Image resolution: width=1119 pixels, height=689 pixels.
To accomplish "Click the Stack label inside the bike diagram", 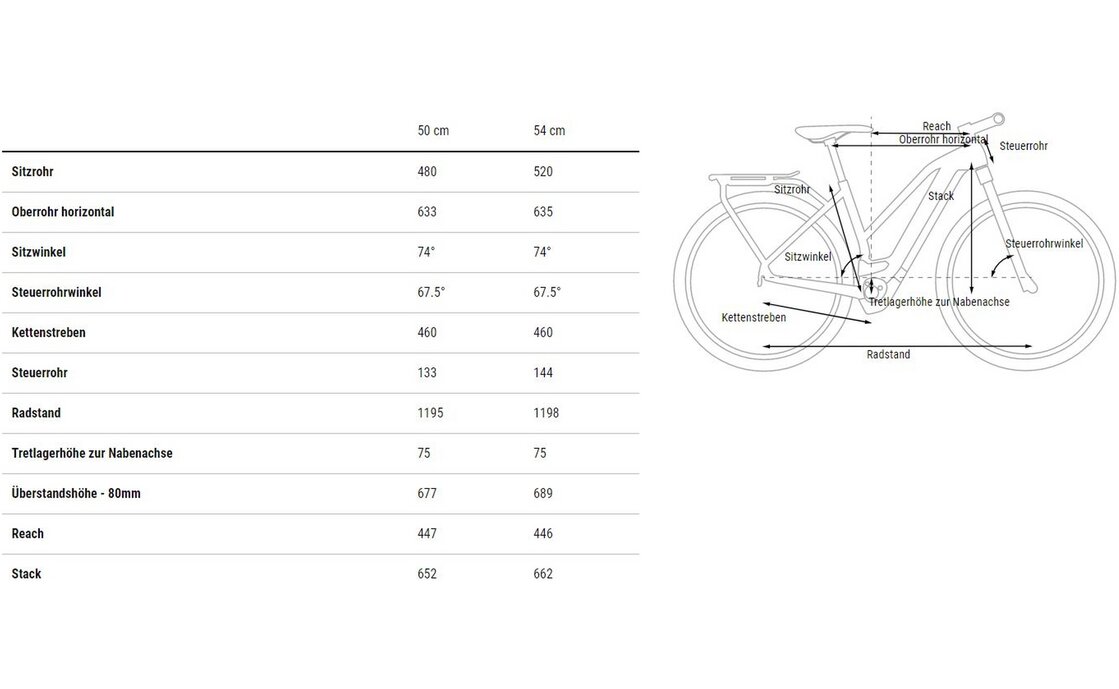I will click(940, 196).
